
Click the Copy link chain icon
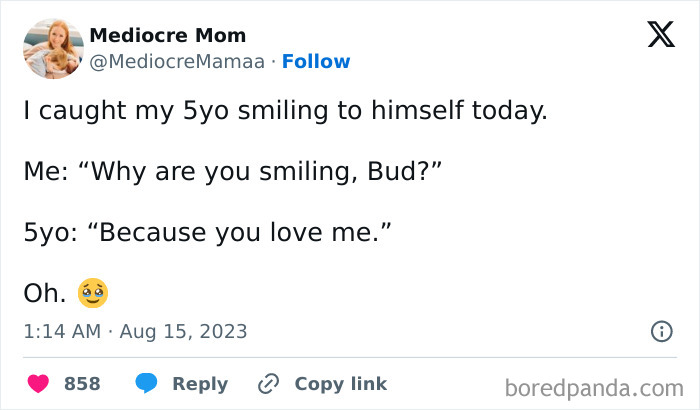[x=267, y=383]
